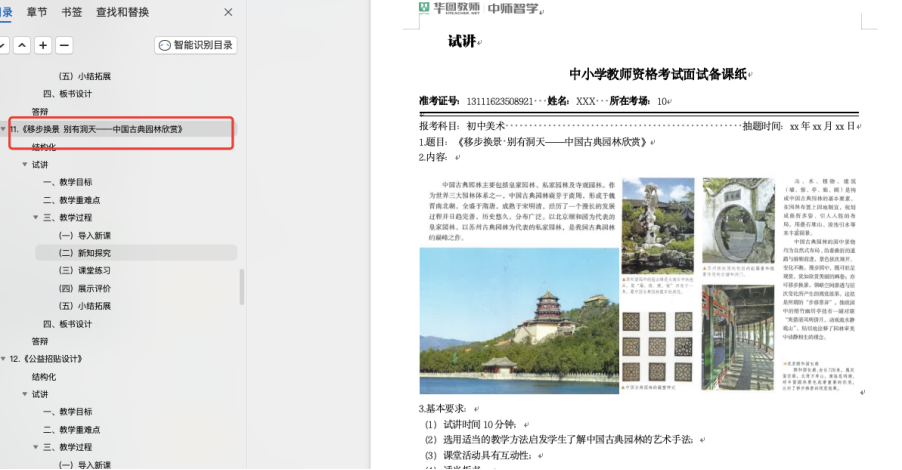Click the up-arrow icon in outline toolbar
902x470 pixels.
21,45
